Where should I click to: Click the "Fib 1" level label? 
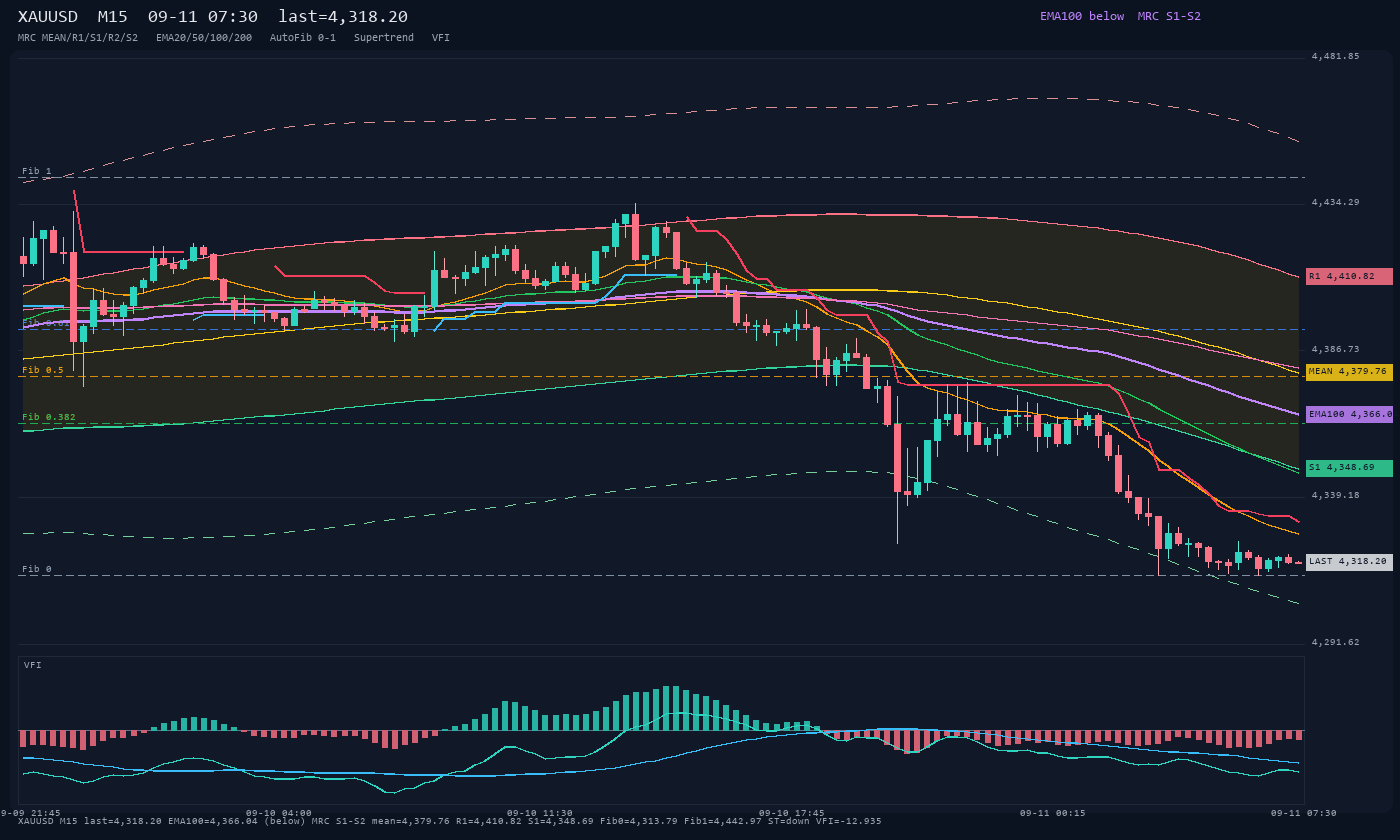coord(37,171)
